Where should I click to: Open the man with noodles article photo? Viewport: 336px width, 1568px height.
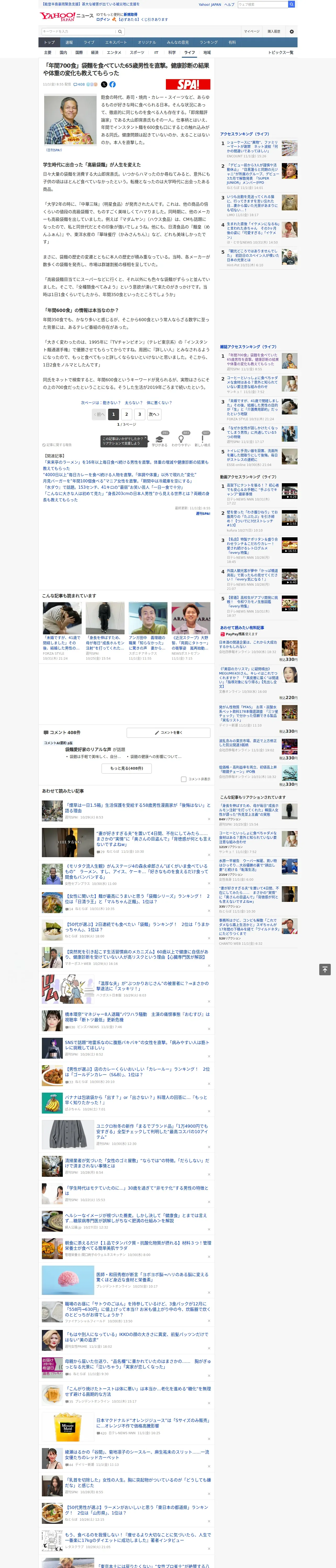[x=70, y=120]
